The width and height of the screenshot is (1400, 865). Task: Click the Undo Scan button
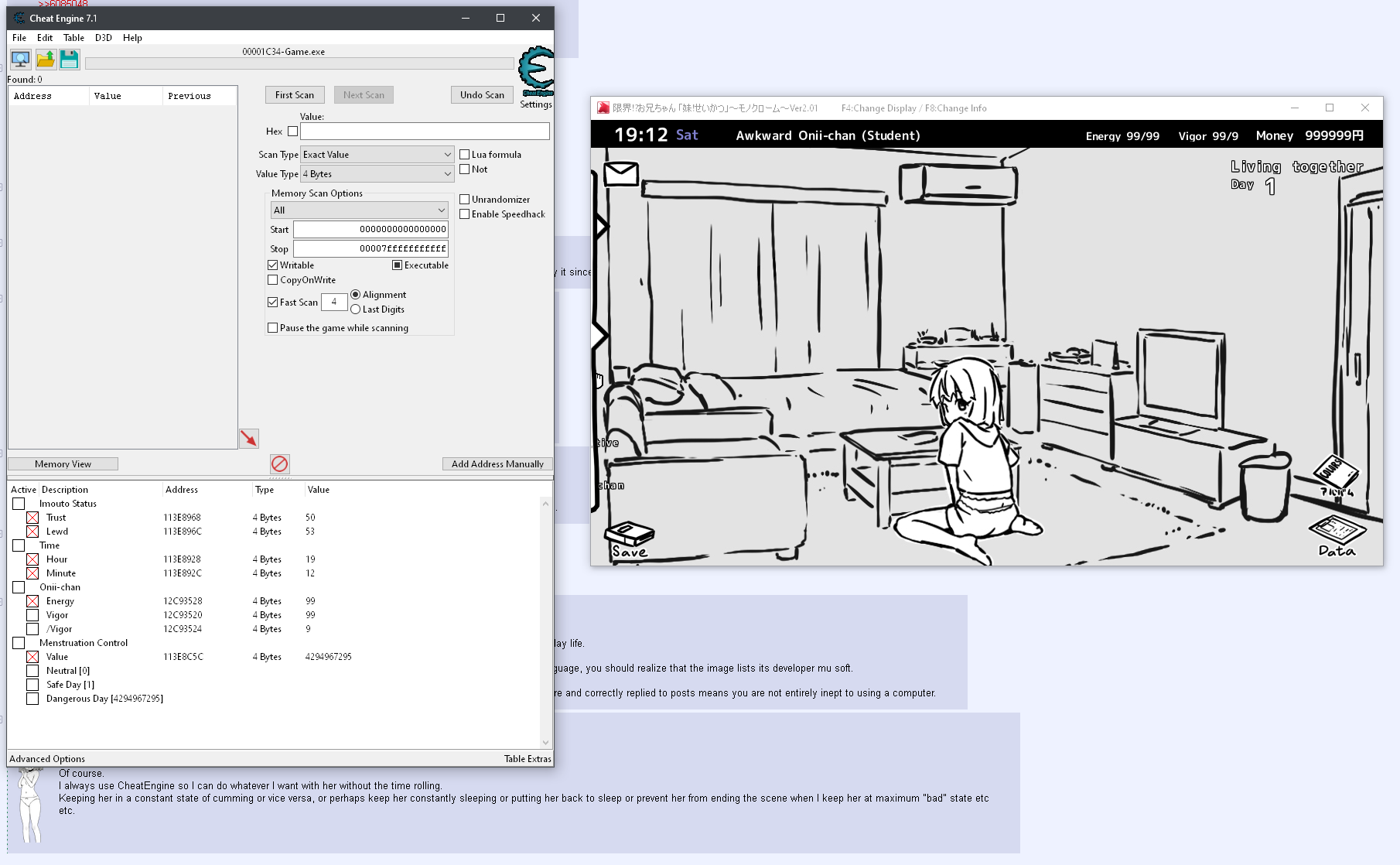pyautogui.click(x=482, y=95)
